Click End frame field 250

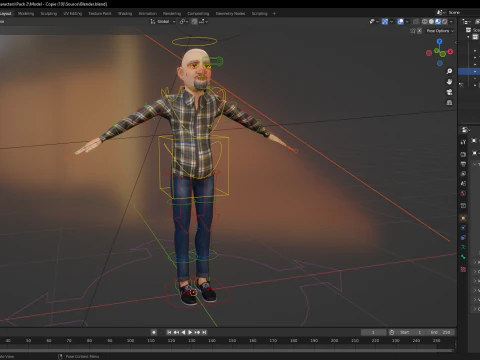tap(441, 332)
